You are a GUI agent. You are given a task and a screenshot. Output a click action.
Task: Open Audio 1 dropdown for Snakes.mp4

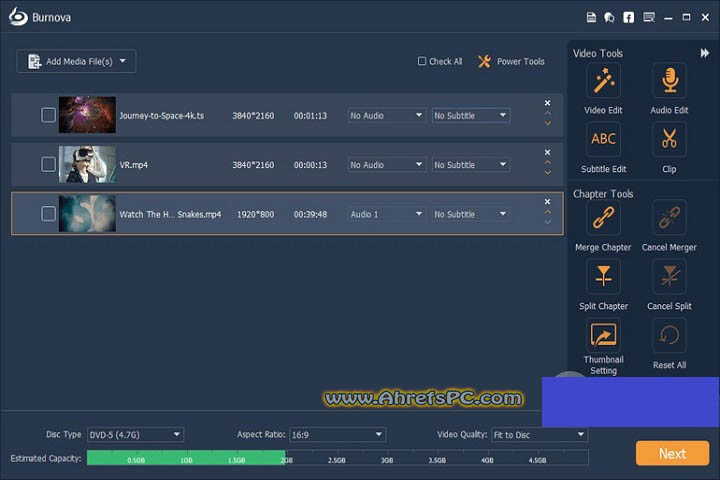click(x=386, y=214)
